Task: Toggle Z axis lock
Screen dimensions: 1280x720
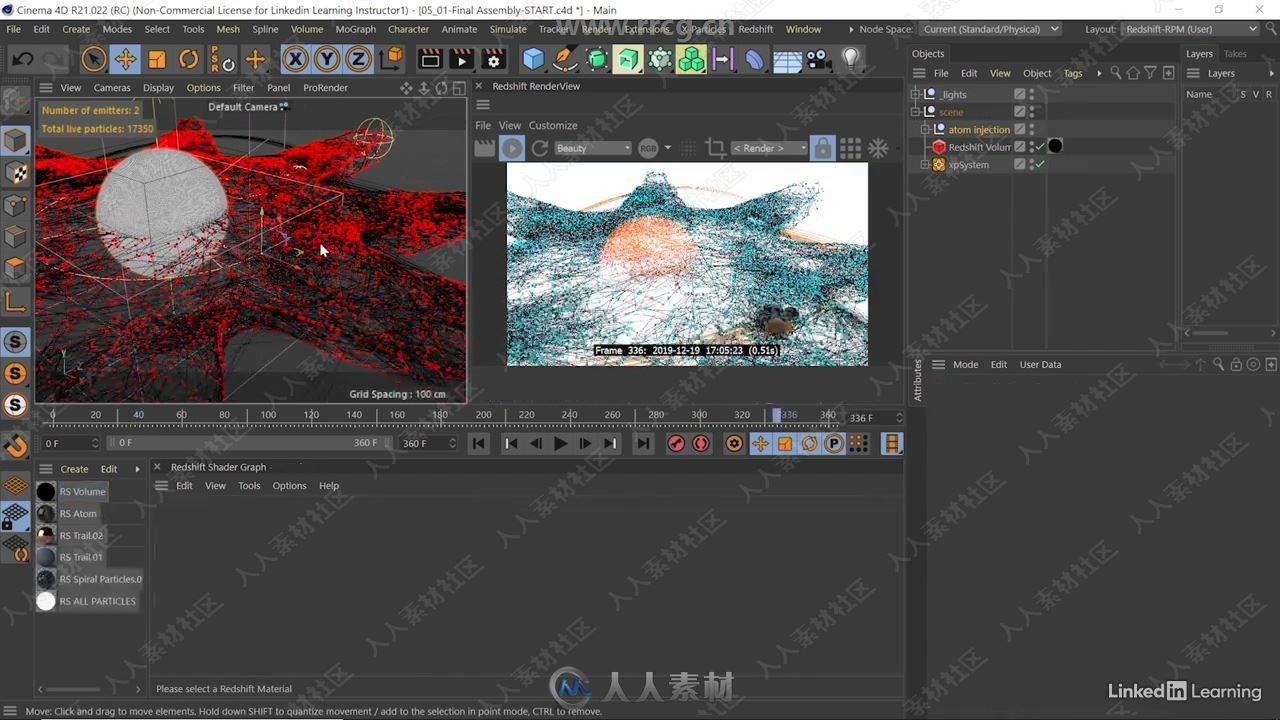Action: tap(358, 60)
